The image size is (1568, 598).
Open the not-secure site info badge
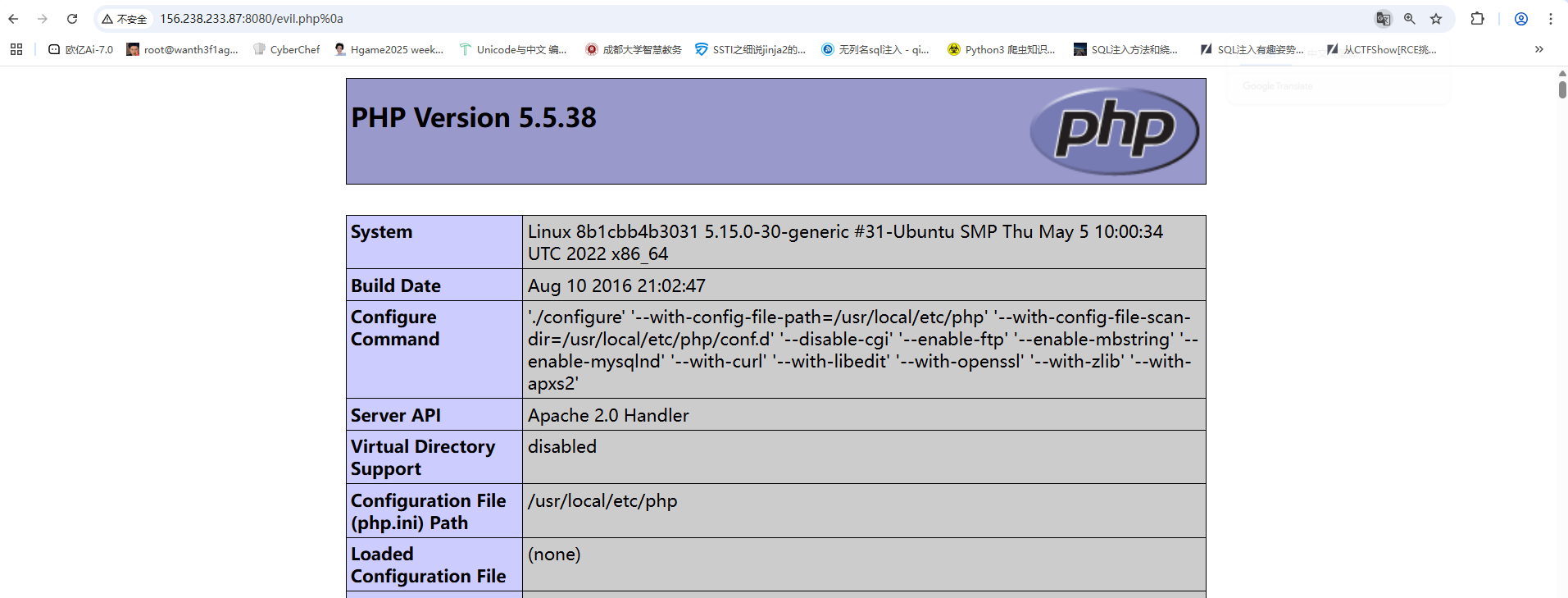(125, 19)
